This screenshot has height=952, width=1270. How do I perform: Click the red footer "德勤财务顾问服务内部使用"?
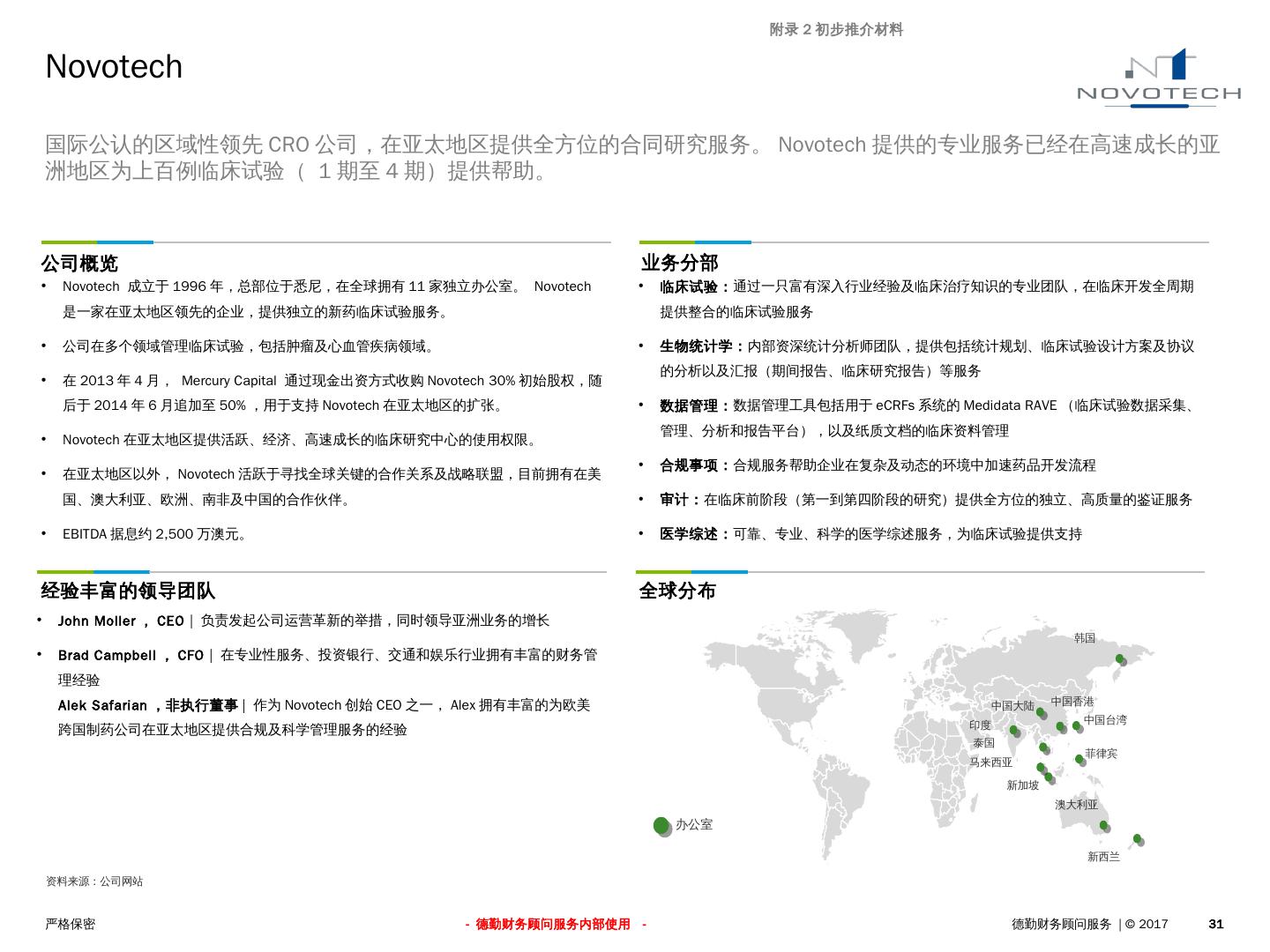click(x=553, y=924)
